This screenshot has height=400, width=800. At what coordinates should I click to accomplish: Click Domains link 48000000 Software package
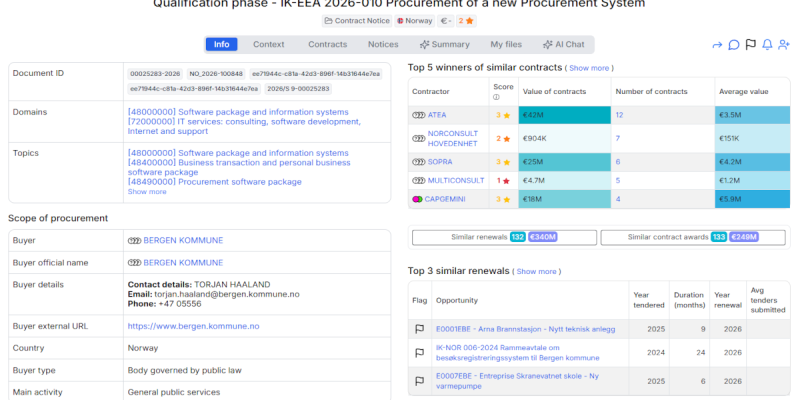tap(238, 112)
